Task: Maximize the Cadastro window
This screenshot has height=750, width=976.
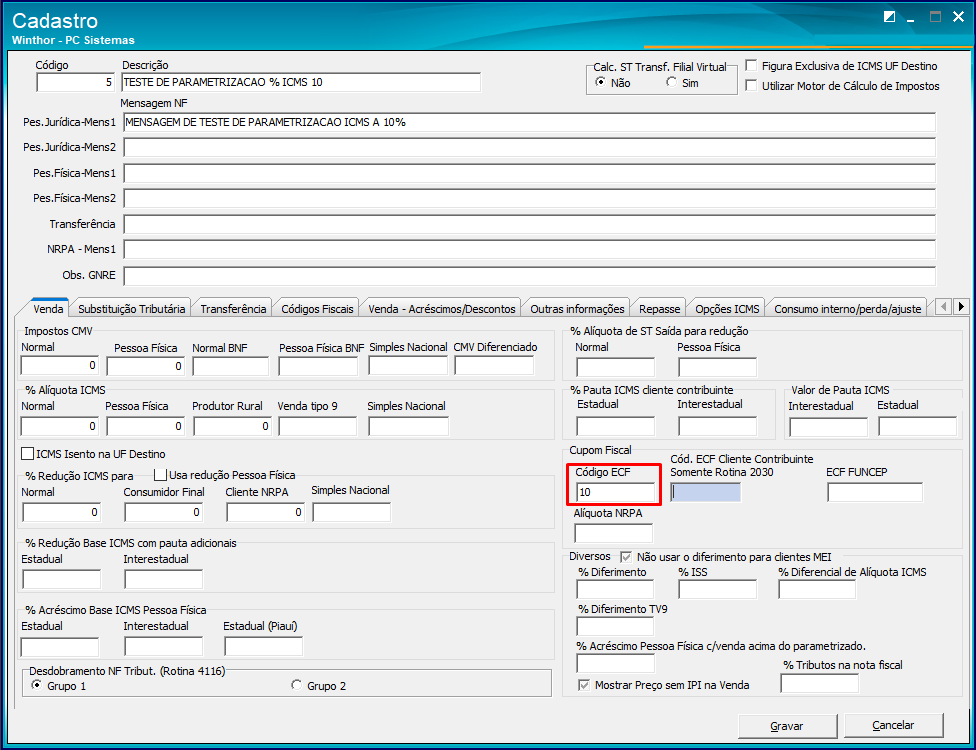Action: [935, 17]
